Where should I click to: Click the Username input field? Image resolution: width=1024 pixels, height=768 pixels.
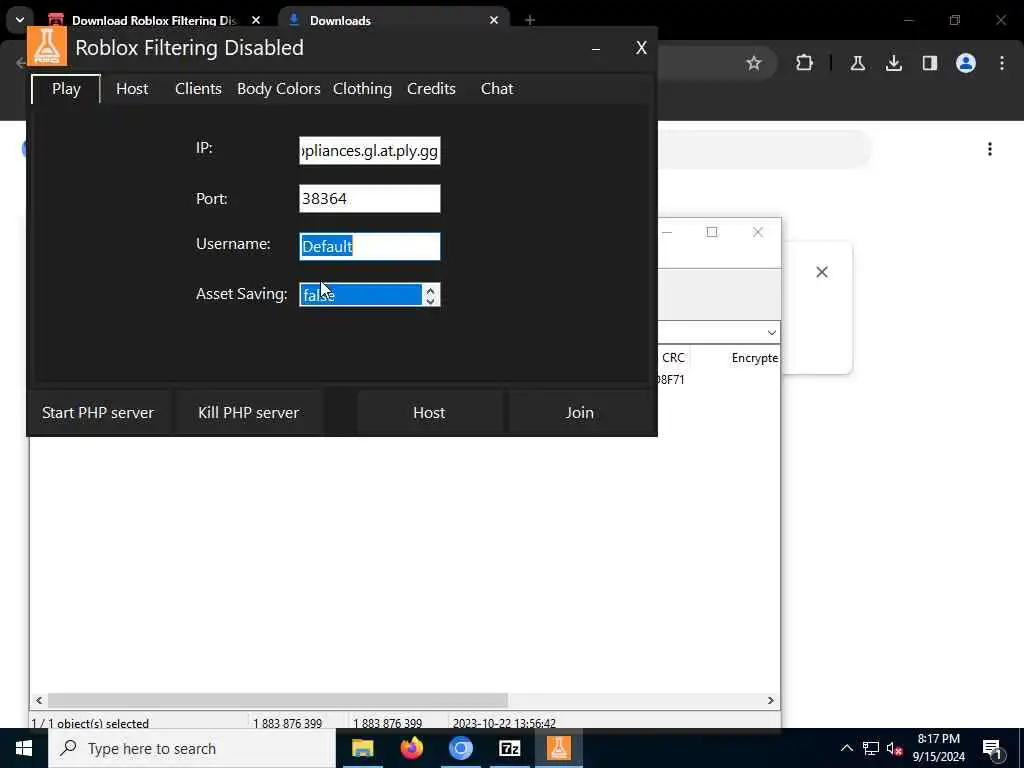point(370,246)
